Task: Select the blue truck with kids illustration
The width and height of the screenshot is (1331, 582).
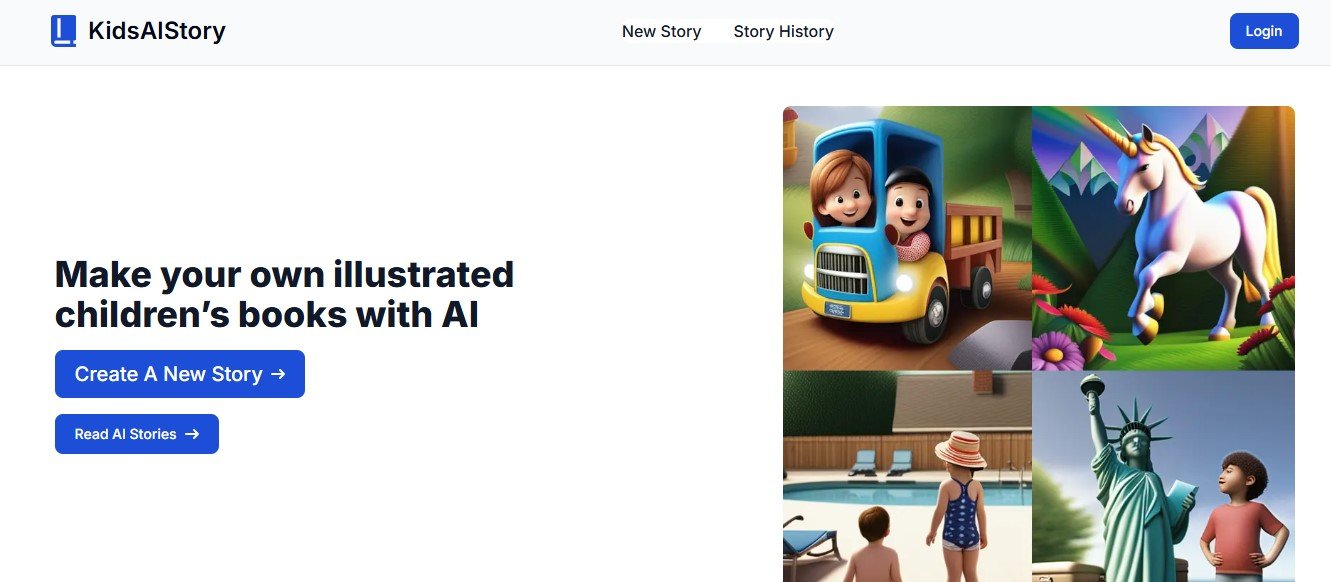Action: 907,238
